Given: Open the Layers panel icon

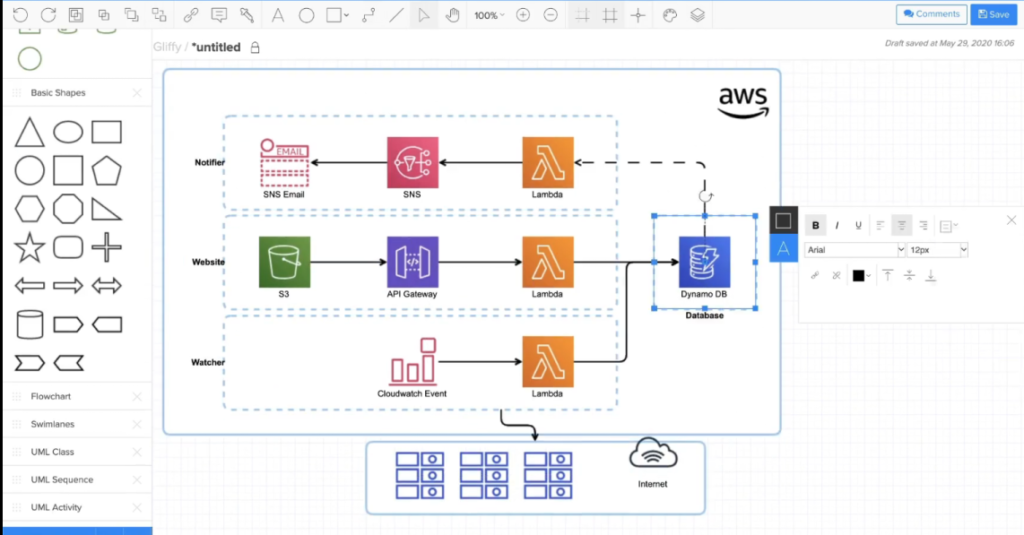Looking at the screenshot, I should click(x=698, y=15).
